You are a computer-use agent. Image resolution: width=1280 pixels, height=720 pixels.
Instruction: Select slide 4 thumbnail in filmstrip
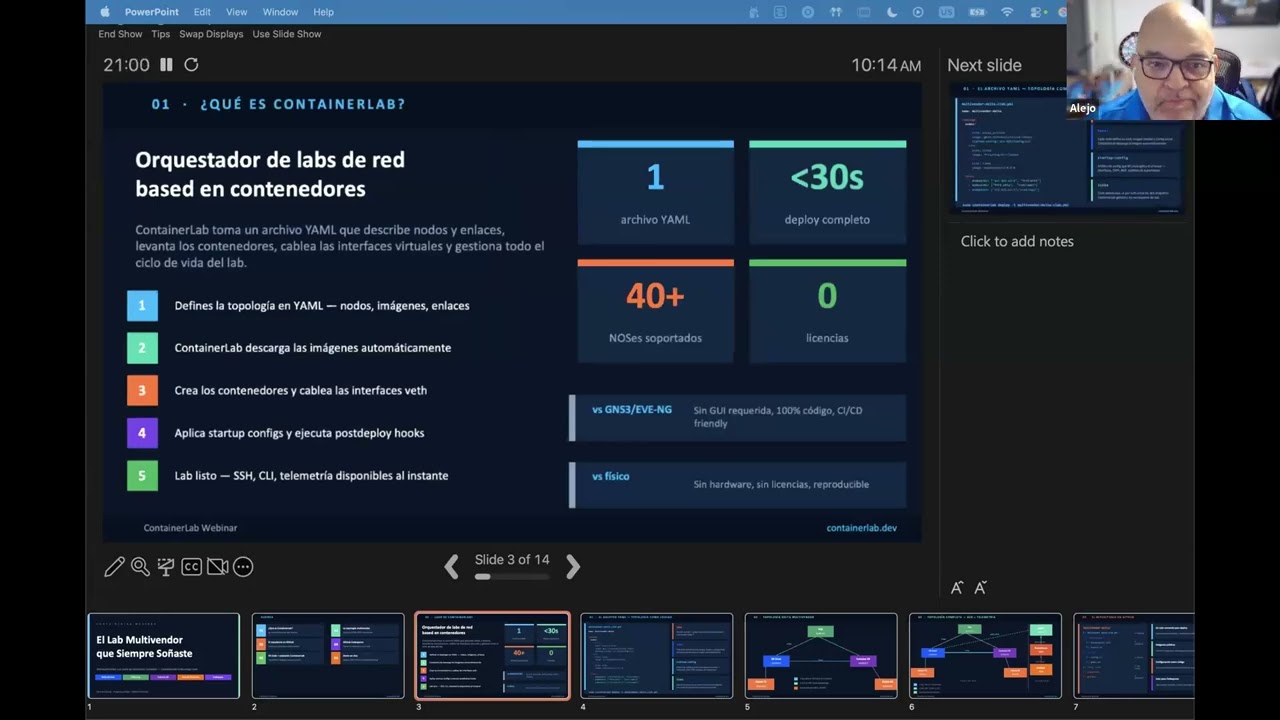coord(657,656)
